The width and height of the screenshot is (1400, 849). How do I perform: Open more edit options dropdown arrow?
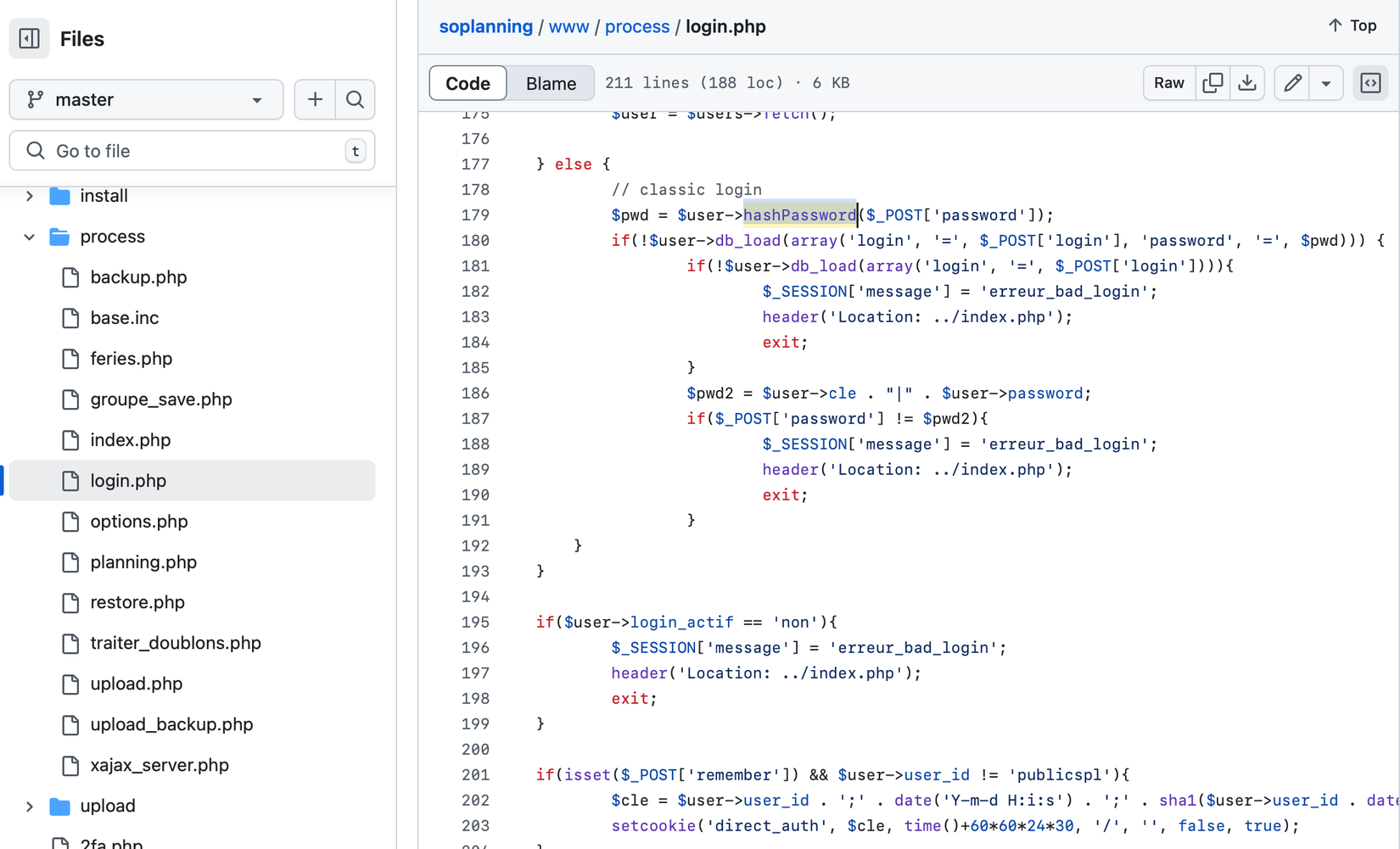(1326, 83)
